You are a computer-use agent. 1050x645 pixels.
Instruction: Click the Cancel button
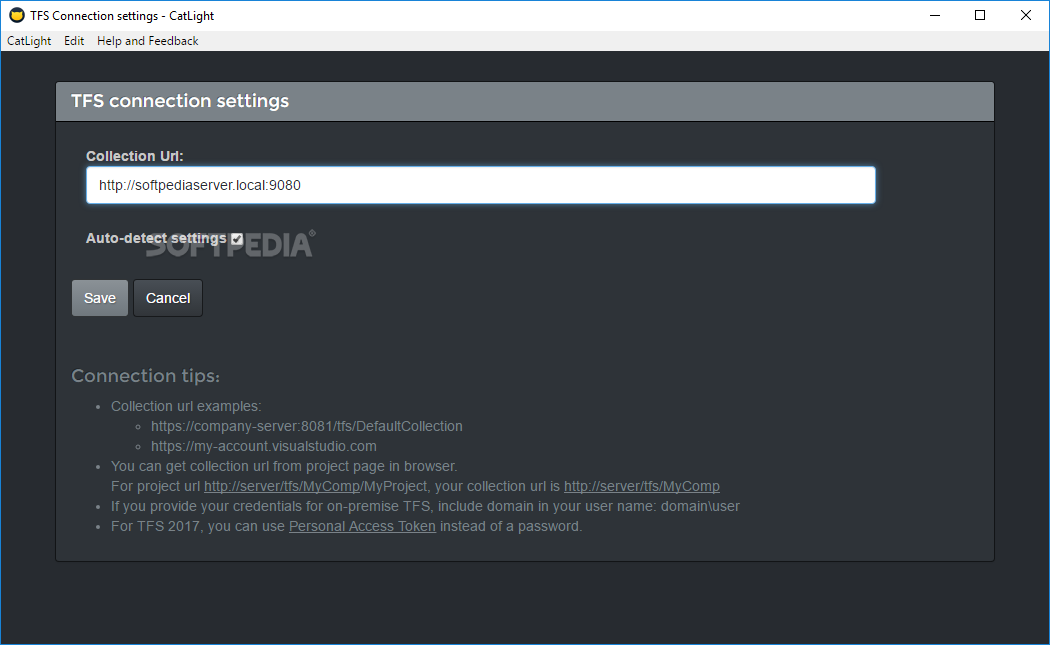point(168,298)
